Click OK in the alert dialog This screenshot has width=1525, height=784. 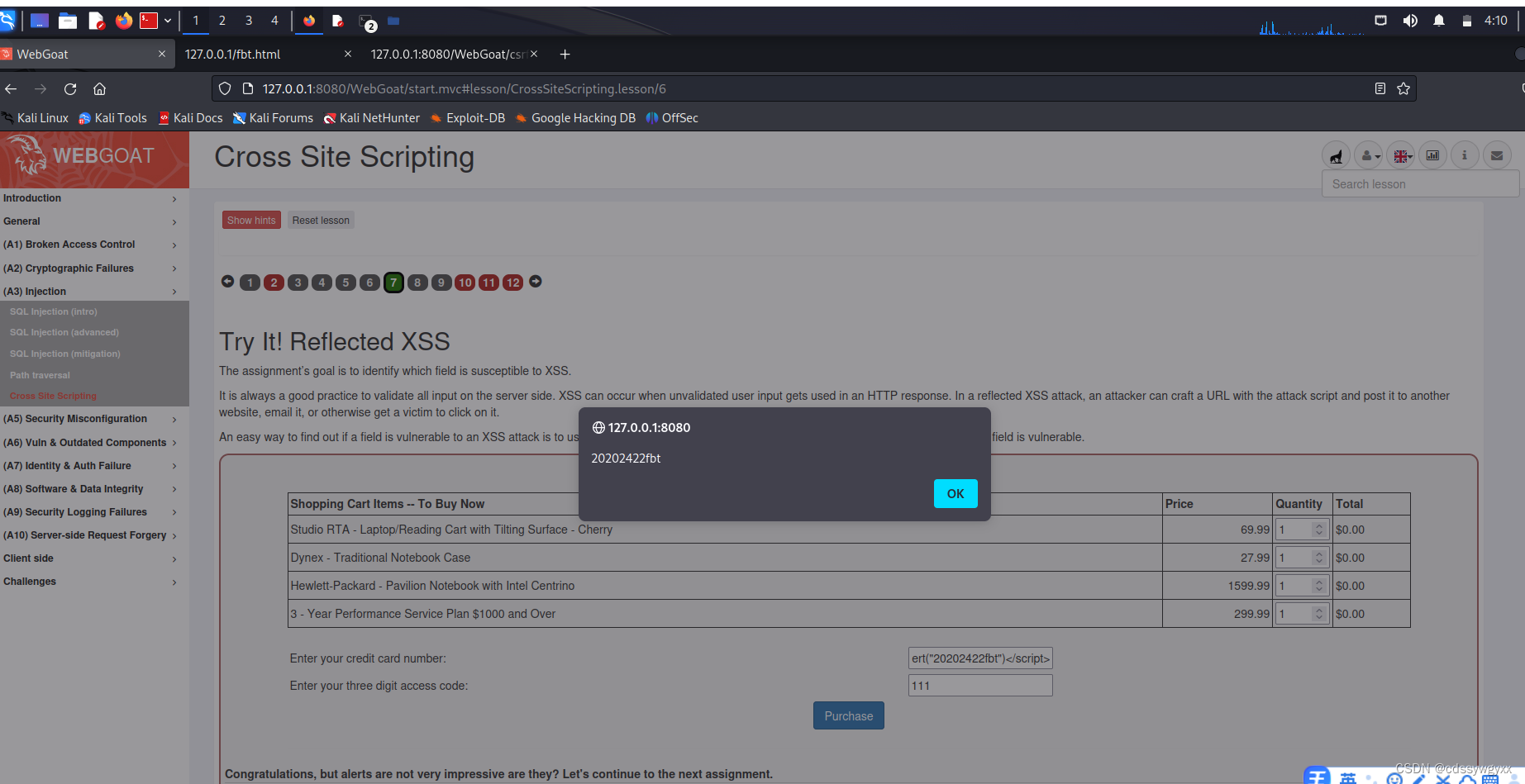point(956,493)
